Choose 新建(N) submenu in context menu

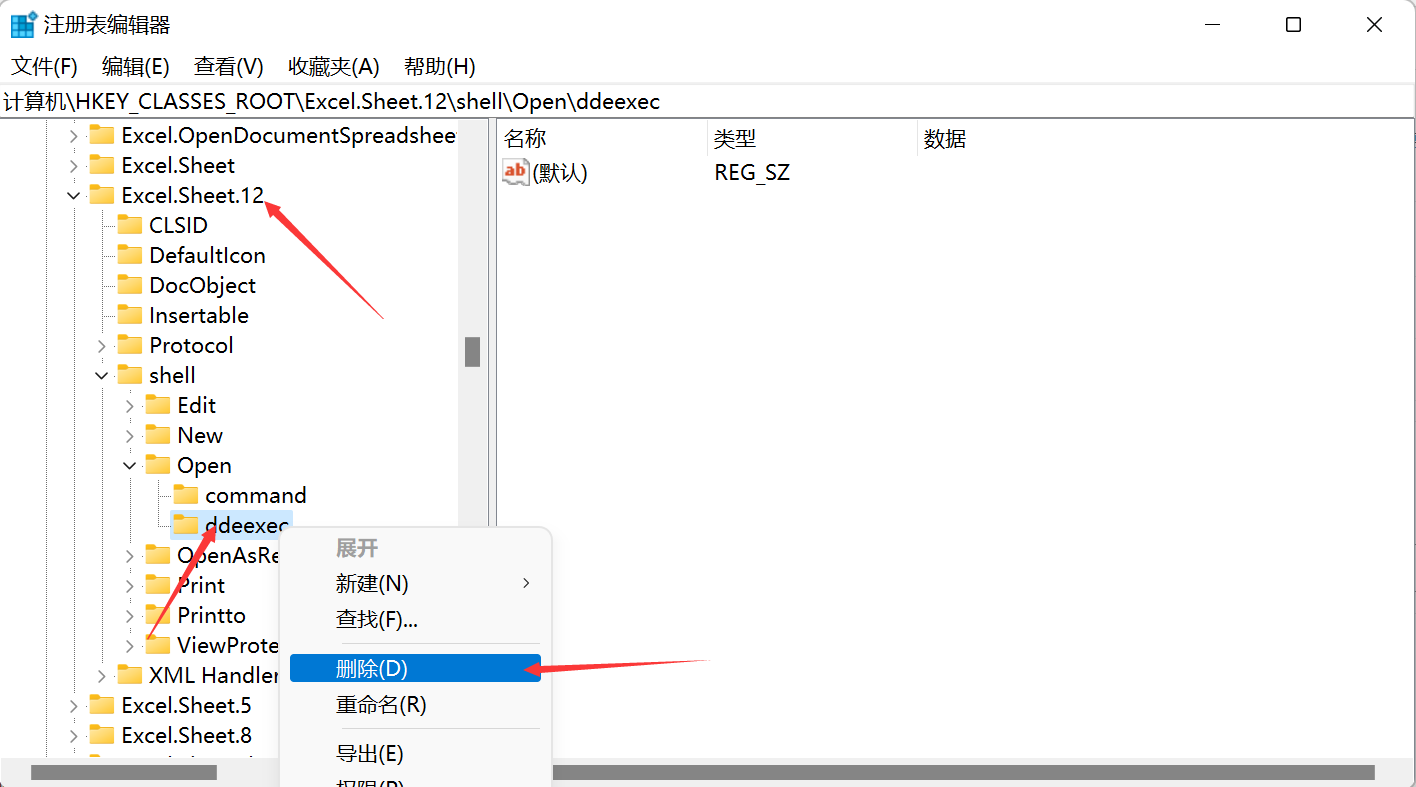(x=415, y=583)
